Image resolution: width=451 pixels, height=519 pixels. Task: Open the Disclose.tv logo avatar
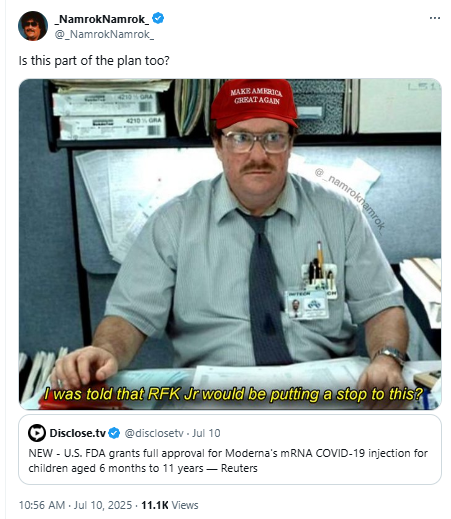click(37, 433)
